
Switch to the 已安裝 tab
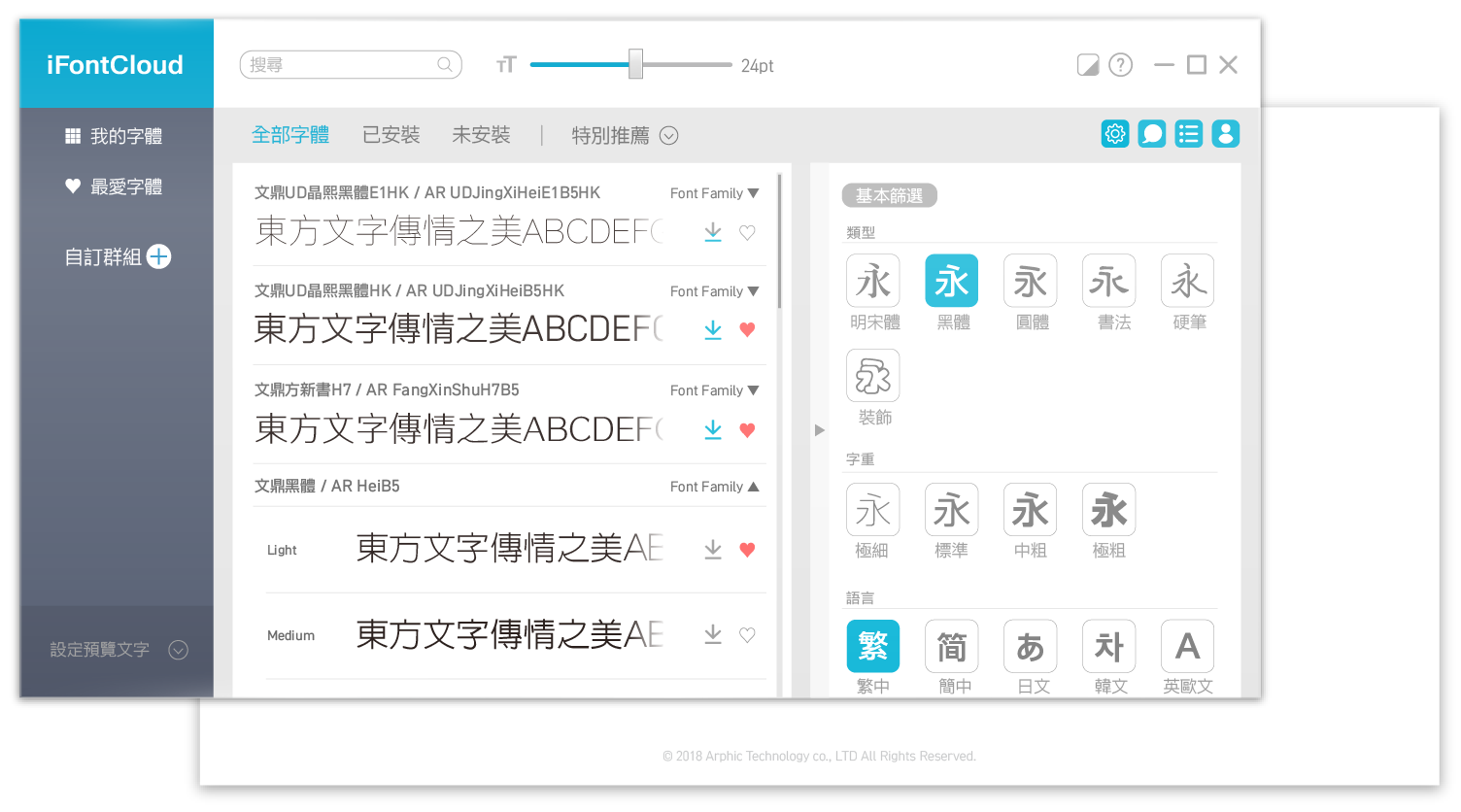(x=391, y=135)
